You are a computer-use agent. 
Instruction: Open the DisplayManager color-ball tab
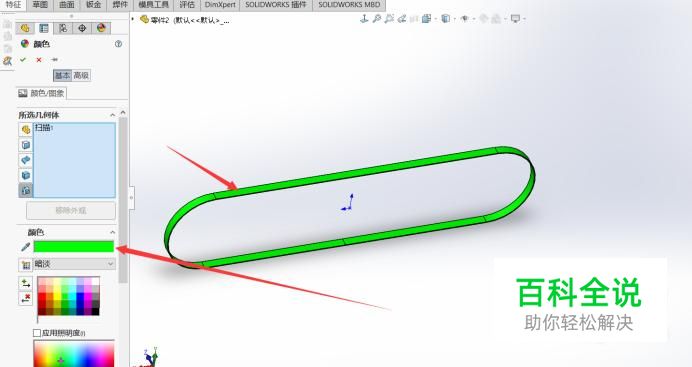tap(101, 28)
